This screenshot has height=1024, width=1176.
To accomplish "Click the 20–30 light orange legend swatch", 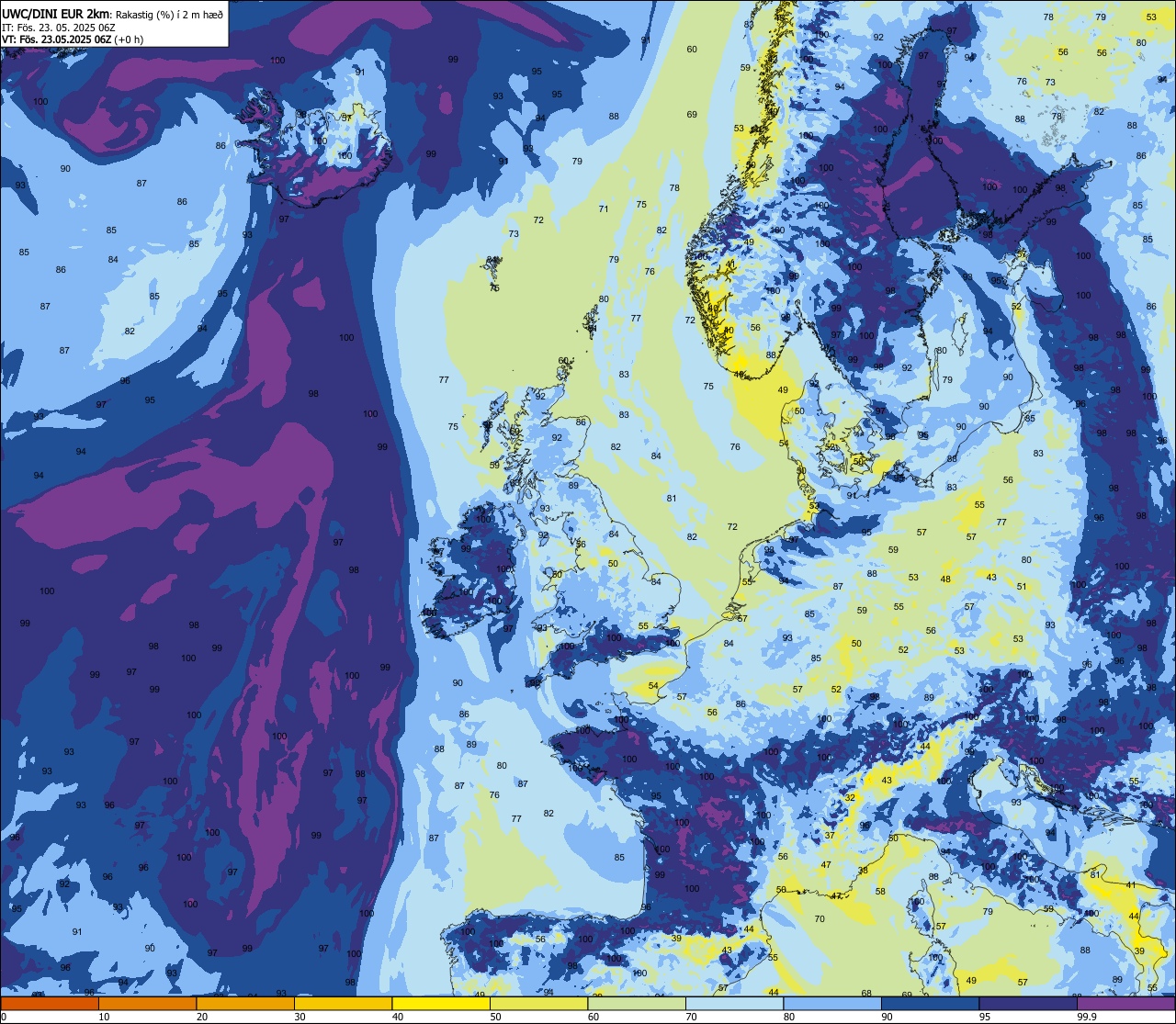I will [x=245, y=1004].
